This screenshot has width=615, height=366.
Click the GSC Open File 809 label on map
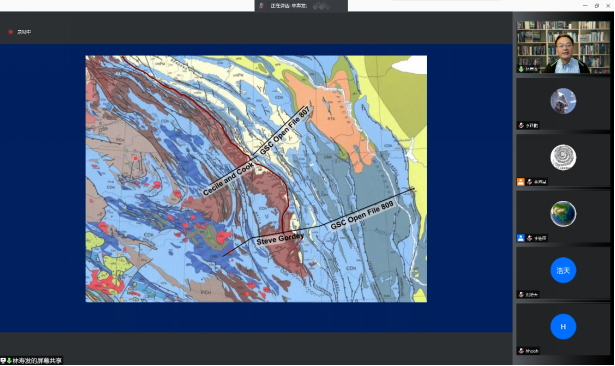[x=362, y=215]
